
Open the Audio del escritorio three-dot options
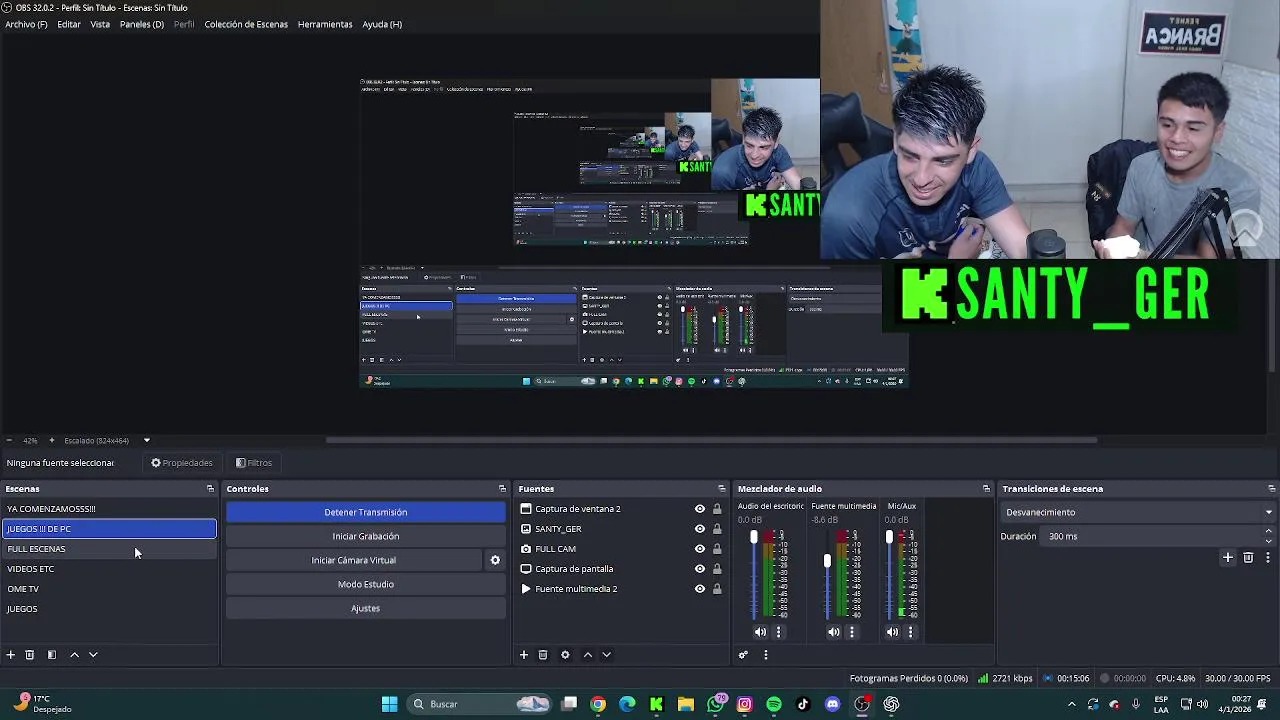(x=779, y=632)
